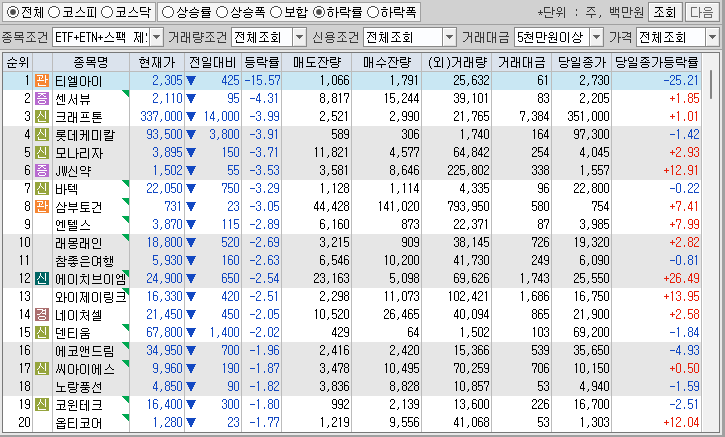Click the 조회 search button
725x437 pixels.
pos(665,12)
